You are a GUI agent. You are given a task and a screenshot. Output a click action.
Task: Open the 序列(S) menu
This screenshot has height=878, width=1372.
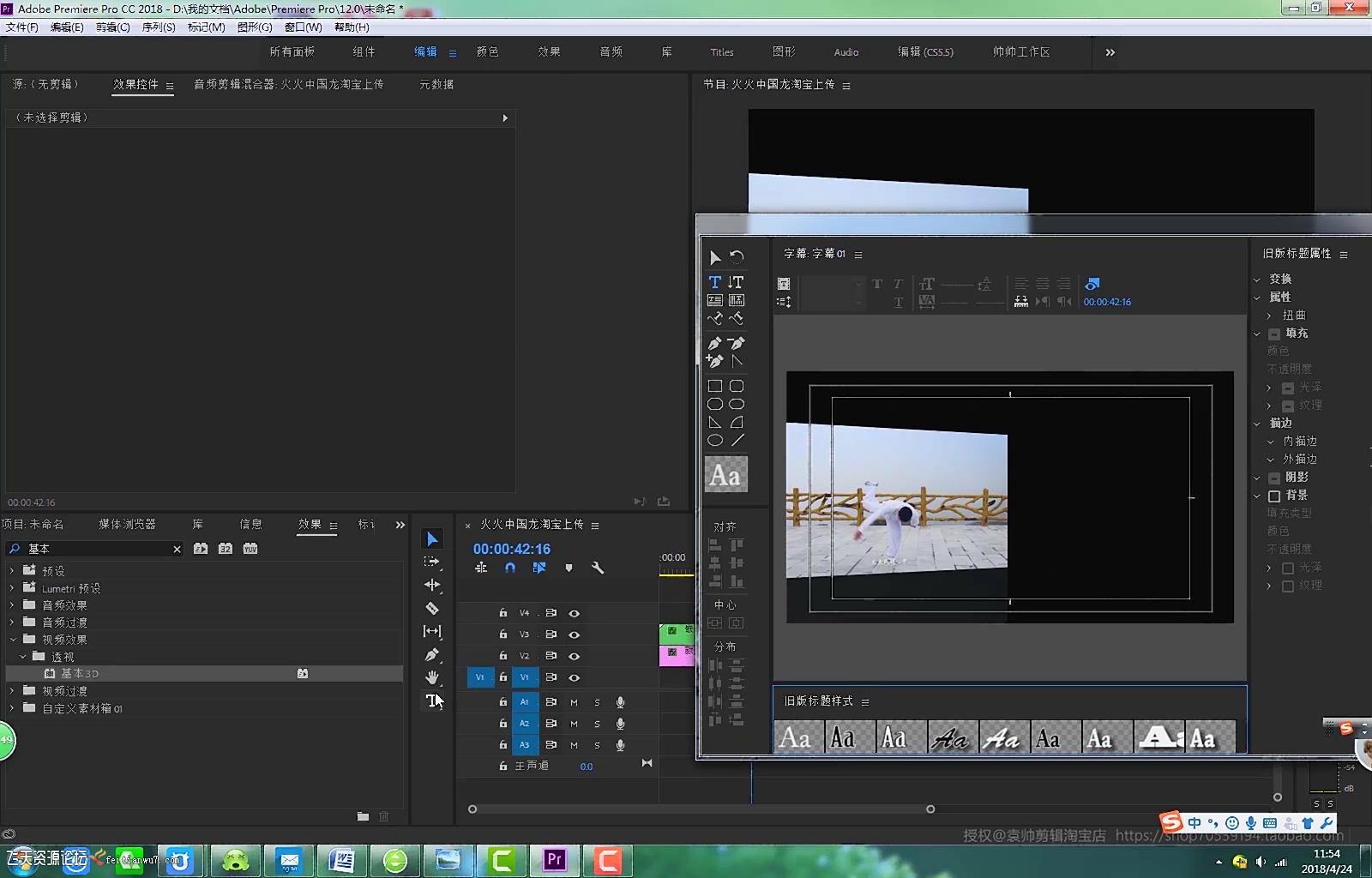(x=159, y=27)
